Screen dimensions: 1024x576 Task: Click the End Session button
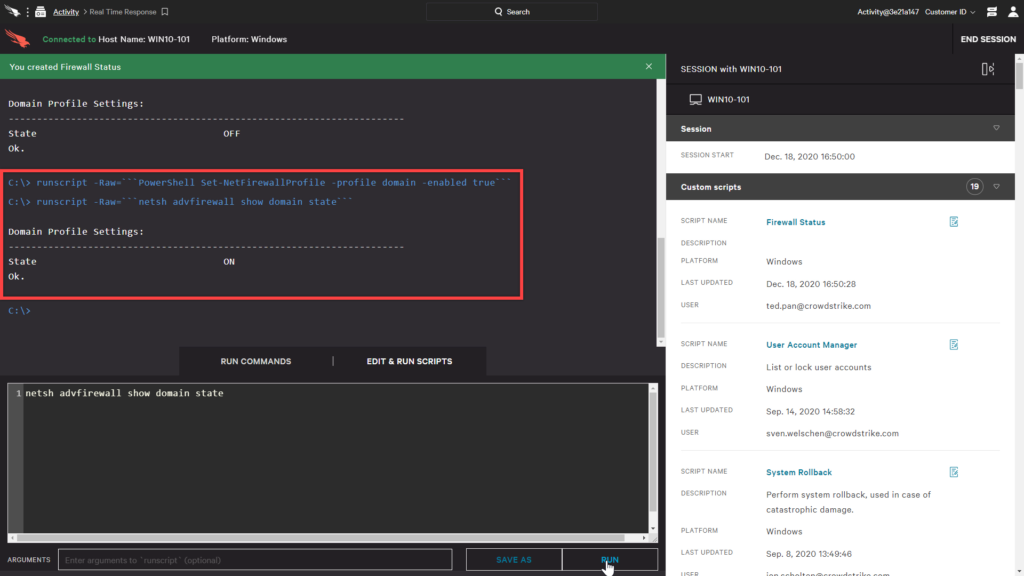tap(988, 39)
